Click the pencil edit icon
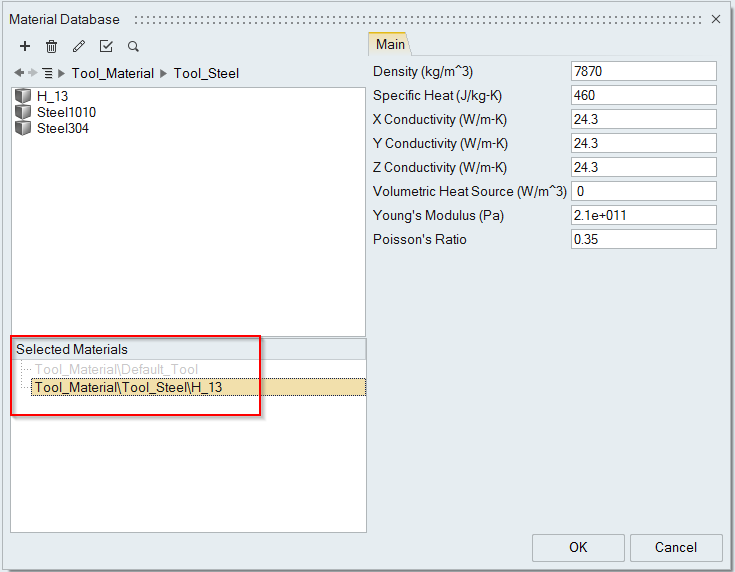The height and width of the screenshot is (572, 735). pos(79,46)
